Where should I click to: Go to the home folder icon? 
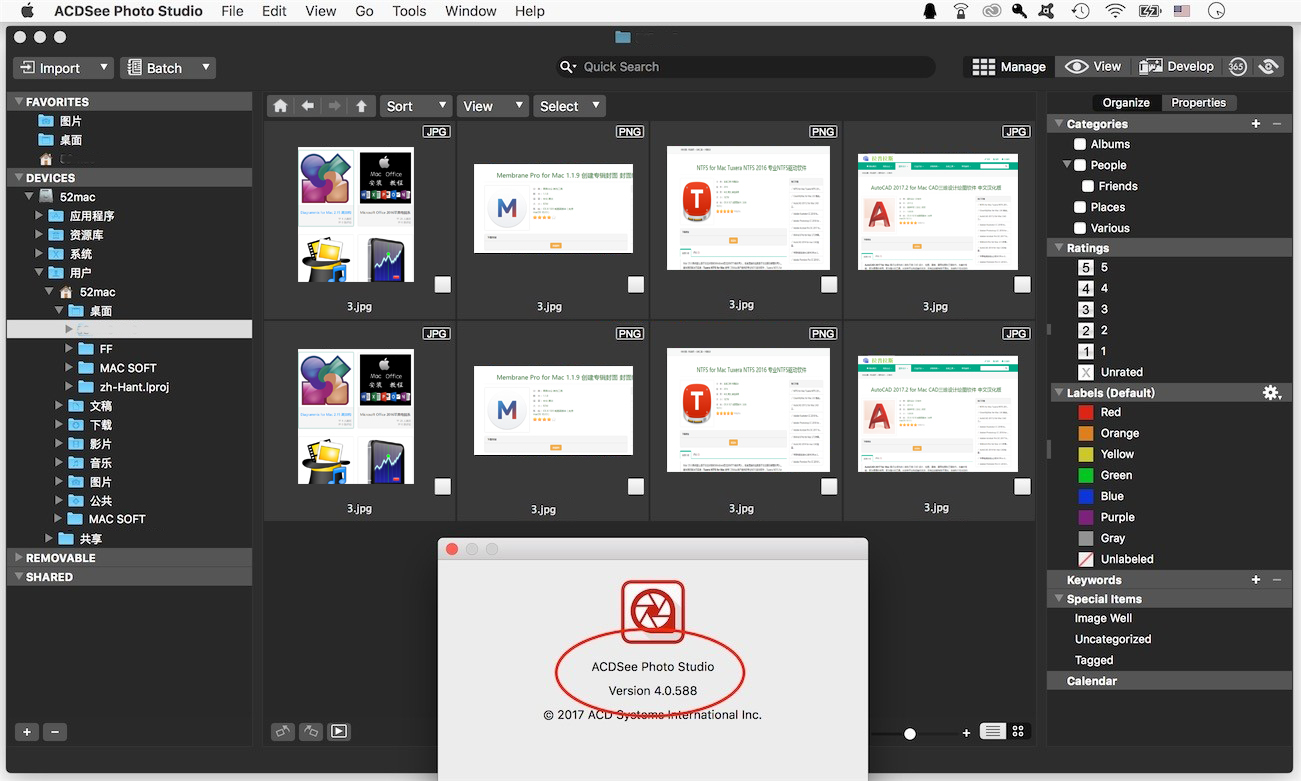(x=281, y=106)
